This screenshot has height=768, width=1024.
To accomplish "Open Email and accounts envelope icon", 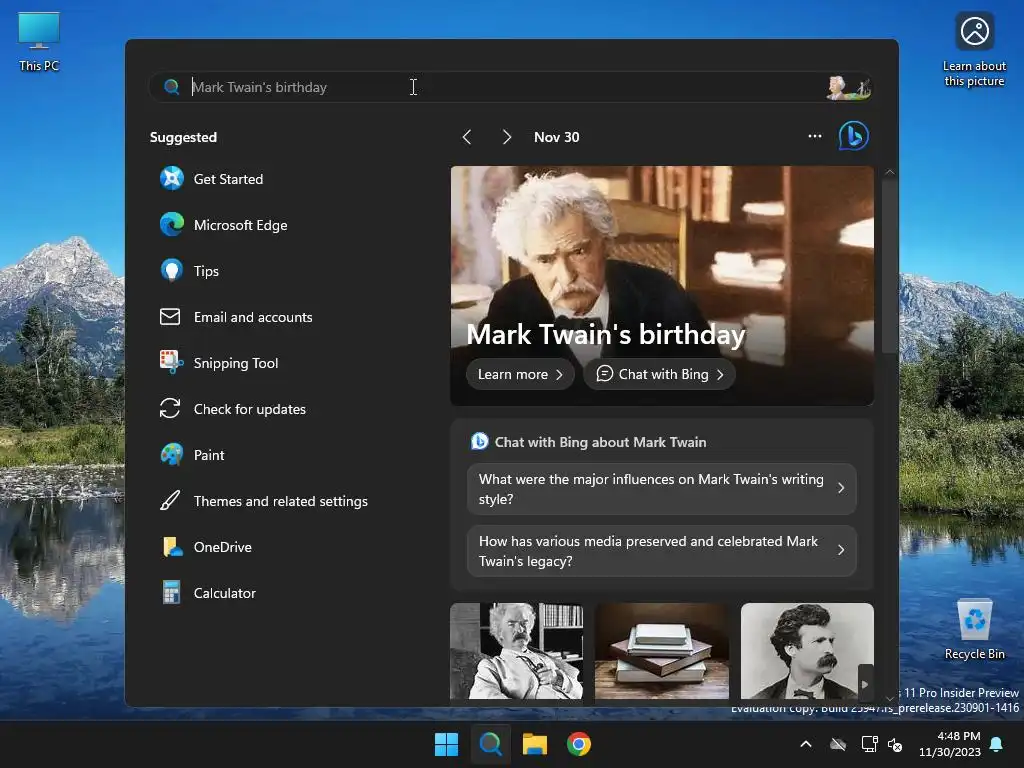I will point(170,317).
